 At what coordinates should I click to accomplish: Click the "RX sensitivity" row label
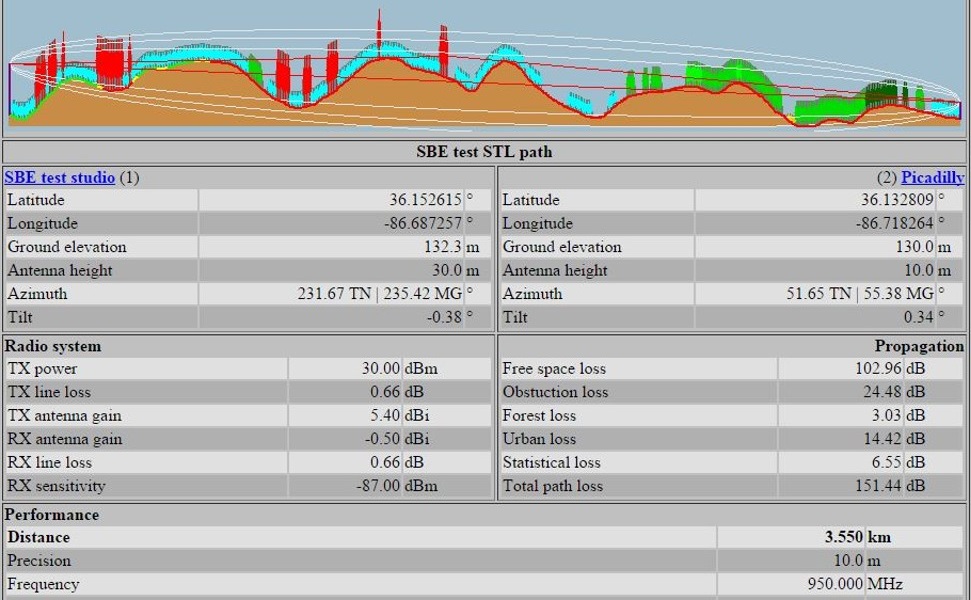[x=56, y=486]
